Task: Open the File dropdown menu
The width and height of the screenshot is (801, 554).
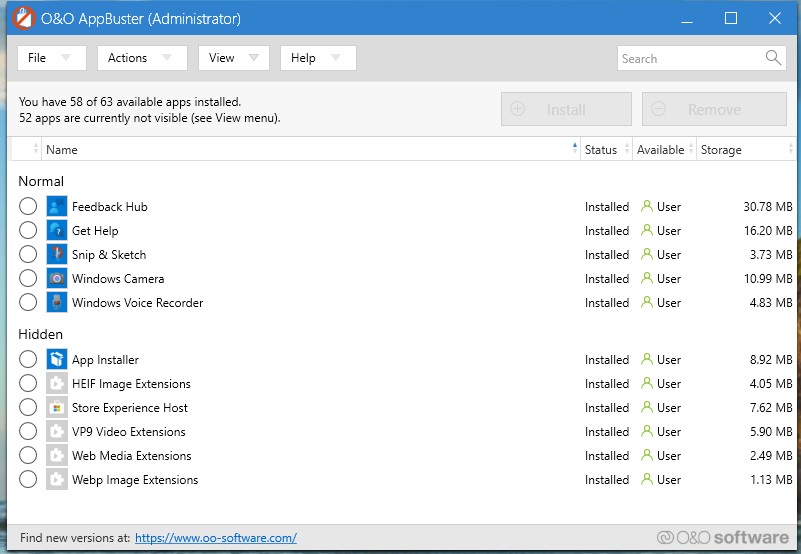Action: tap(51, 58)
